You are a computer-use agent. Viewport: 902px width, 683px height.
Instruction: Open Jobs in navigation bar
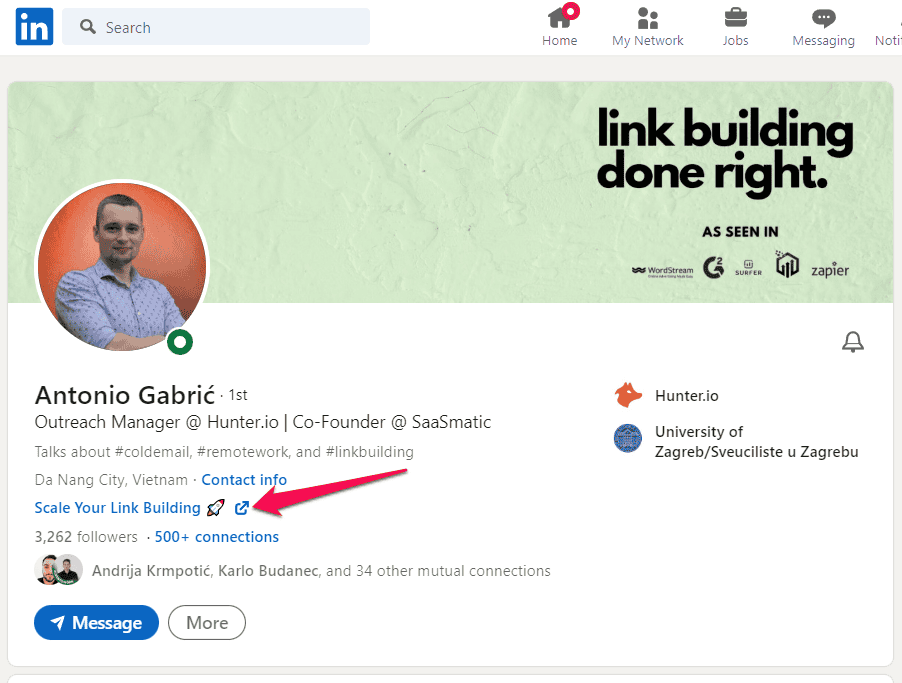(735, 26)
